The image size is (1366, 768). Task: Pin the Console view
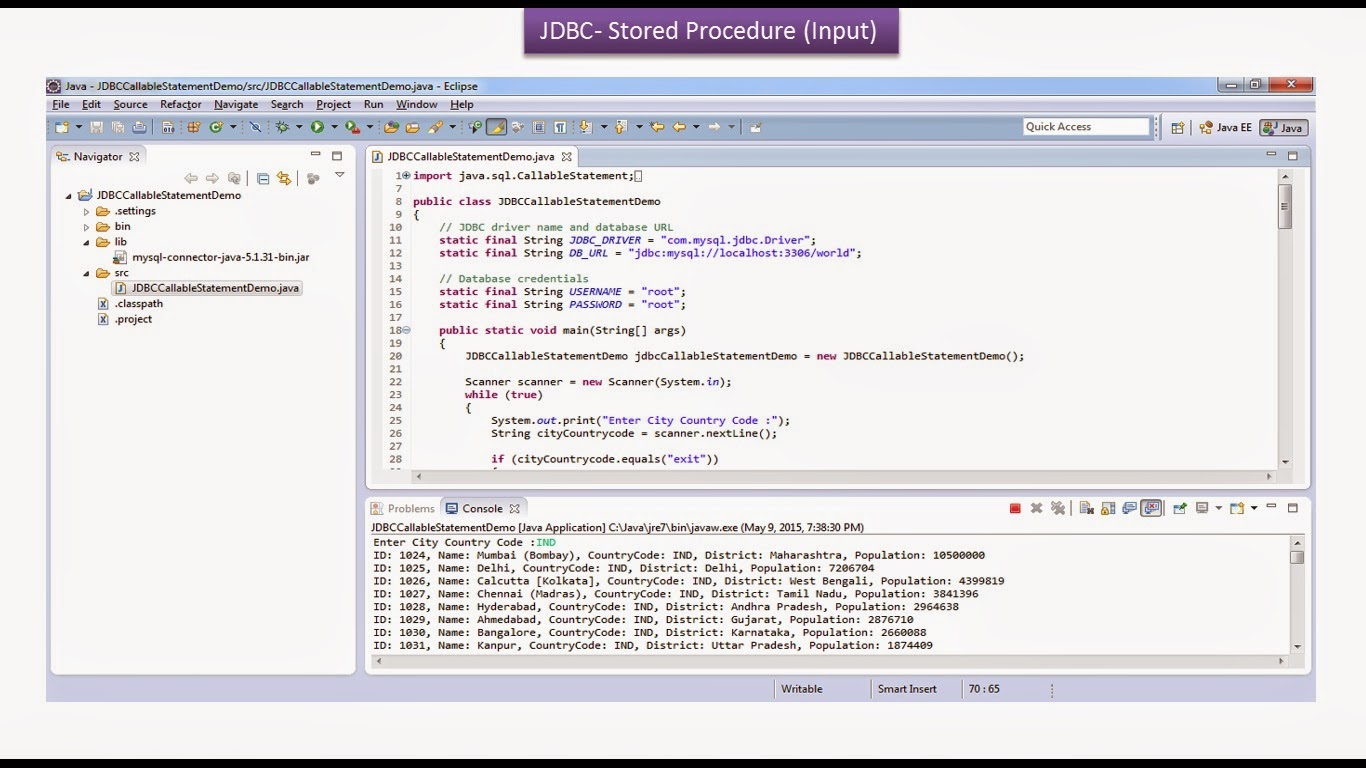point(1180,508)
